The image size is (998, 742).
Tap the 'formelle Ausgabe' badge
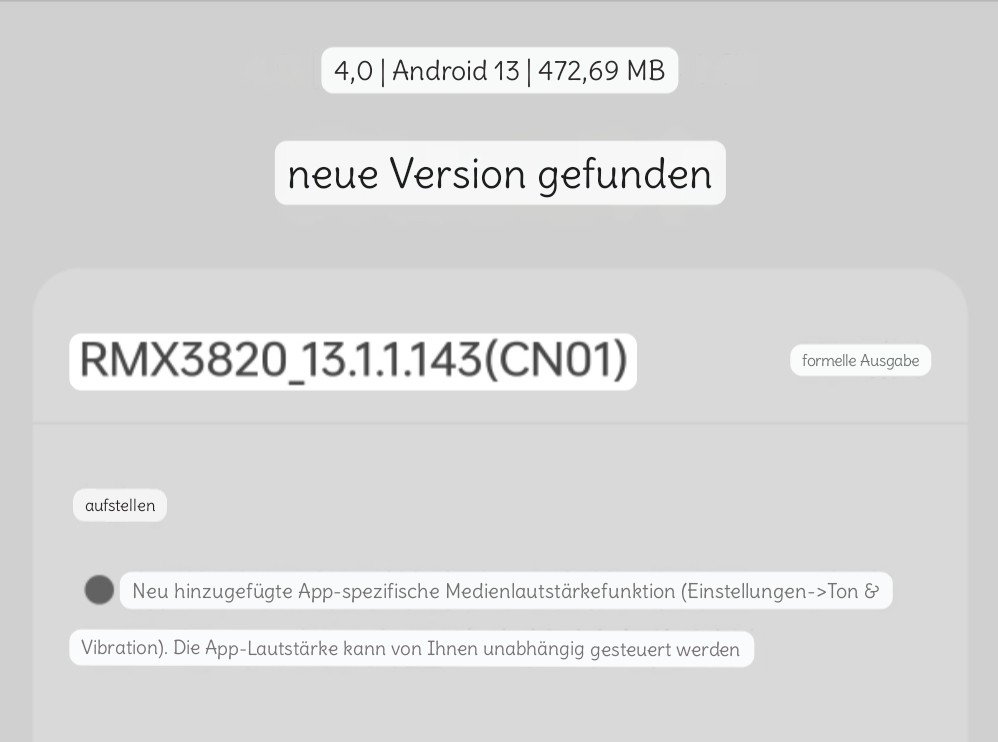coord(861,360)
